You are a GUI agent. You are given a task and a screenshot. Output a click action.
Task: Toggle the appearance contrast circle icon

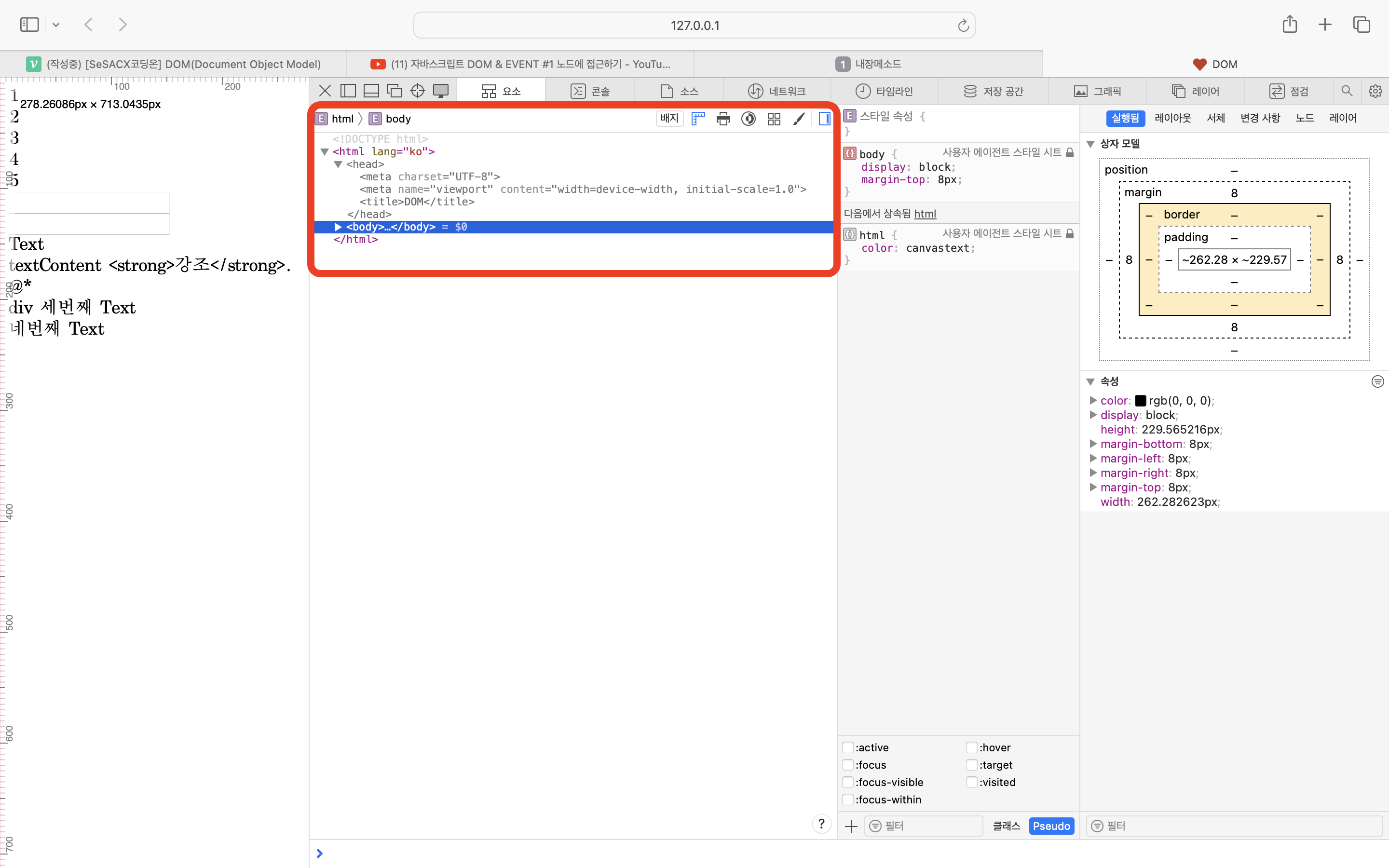tap(749, 119)
